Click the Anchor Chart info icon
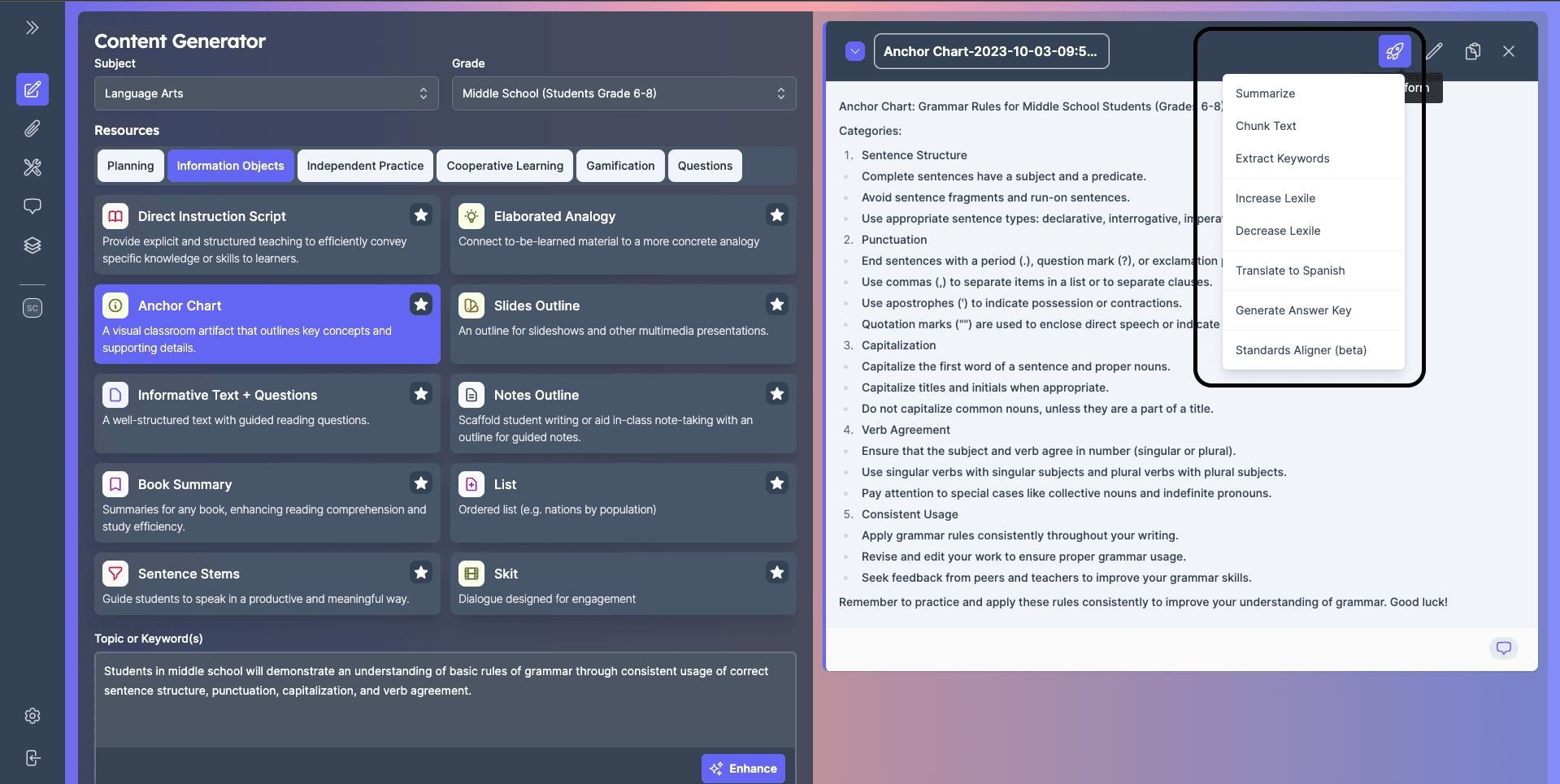 coord(115,305)
